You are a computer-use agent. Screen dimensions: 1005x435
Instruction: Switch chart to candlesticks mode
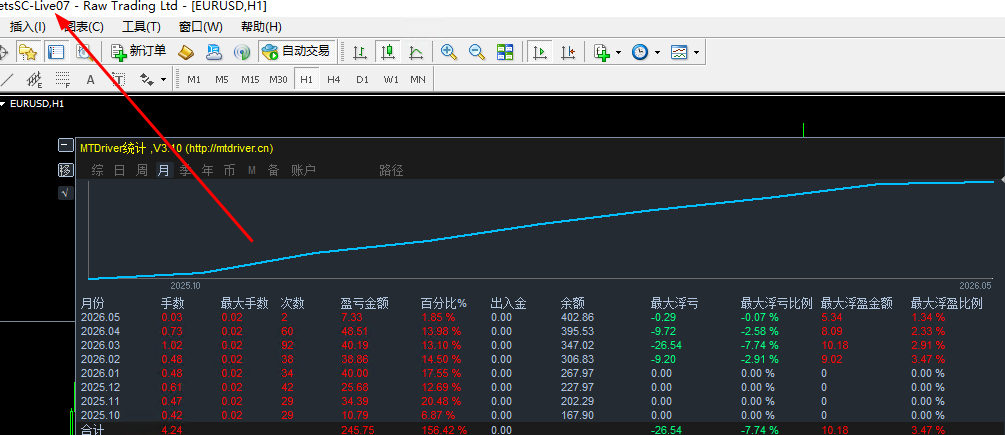(x=388, y=52)
